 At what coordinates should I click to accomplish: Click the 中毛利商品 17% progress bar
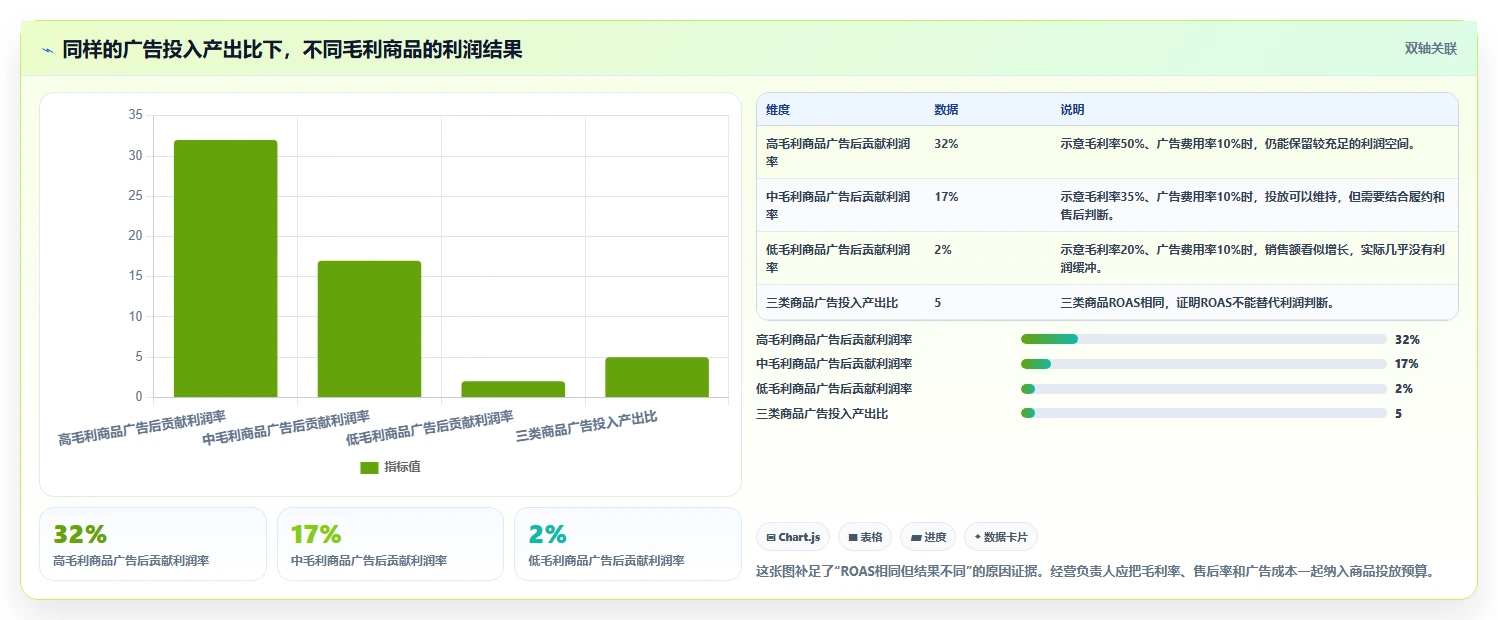tap(1203, 364)
